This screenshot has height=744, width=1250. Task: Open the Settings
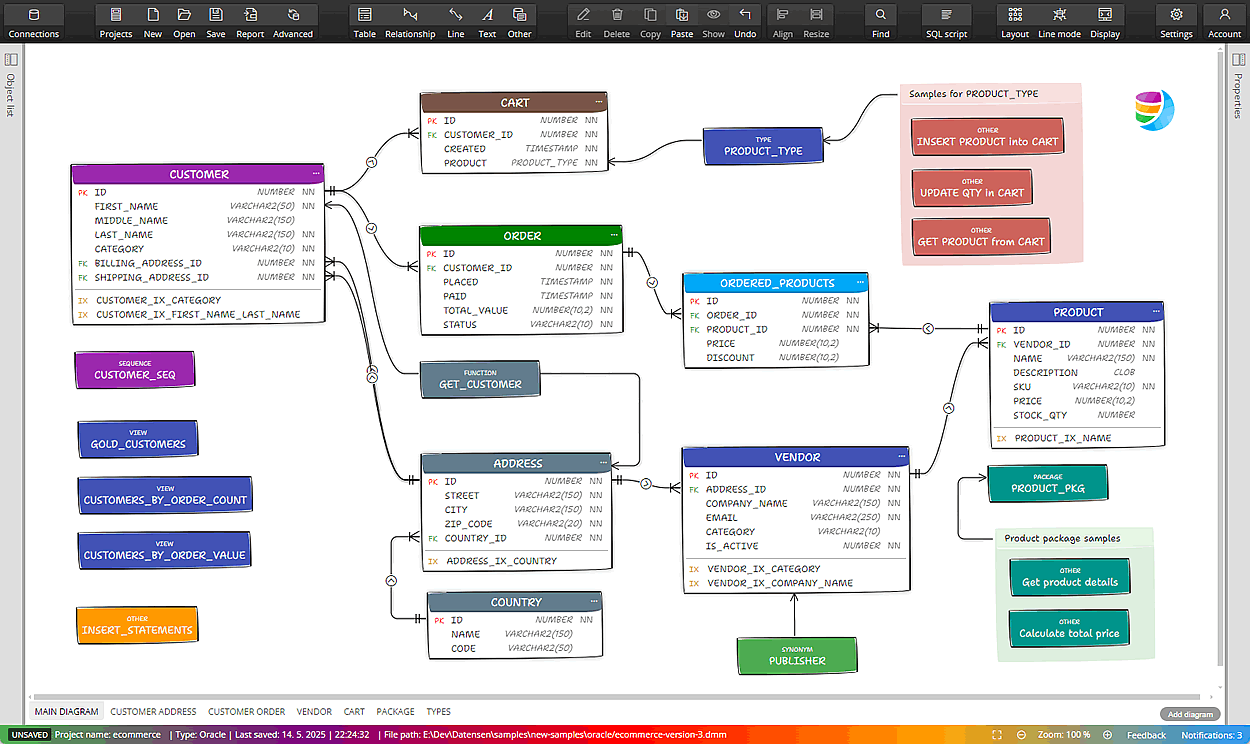click(1176, 21)
